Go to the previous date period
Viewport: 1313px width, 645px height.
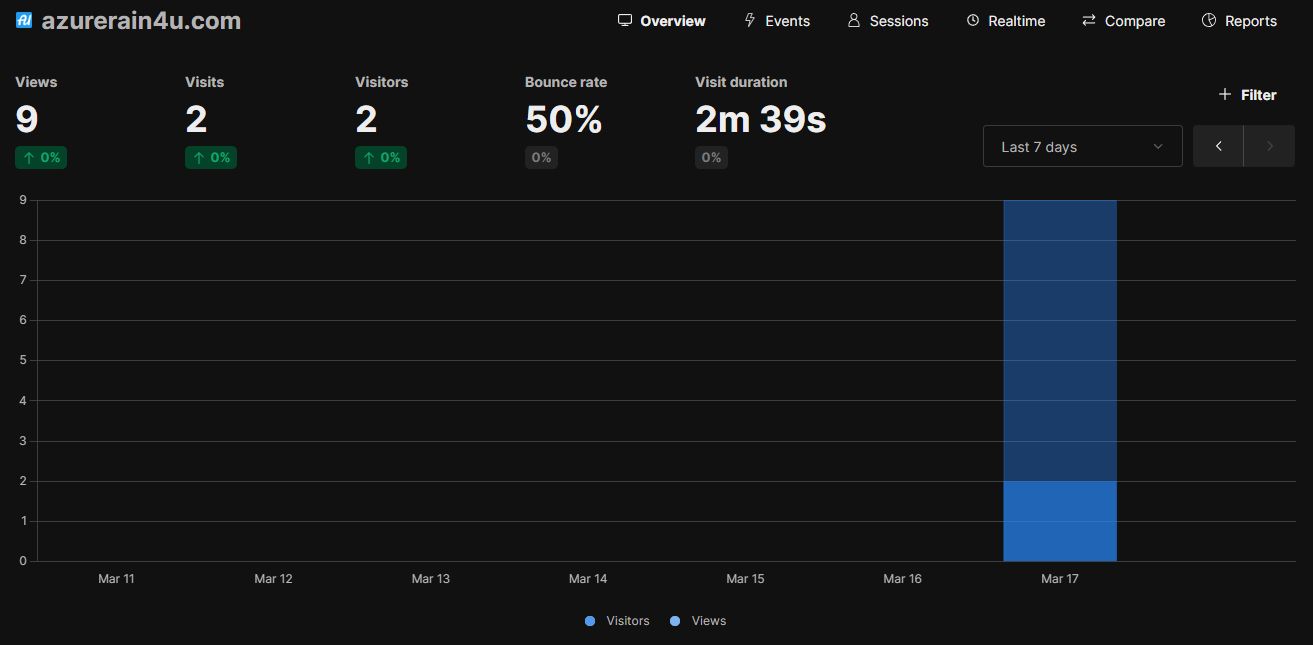pos(1218,146)
